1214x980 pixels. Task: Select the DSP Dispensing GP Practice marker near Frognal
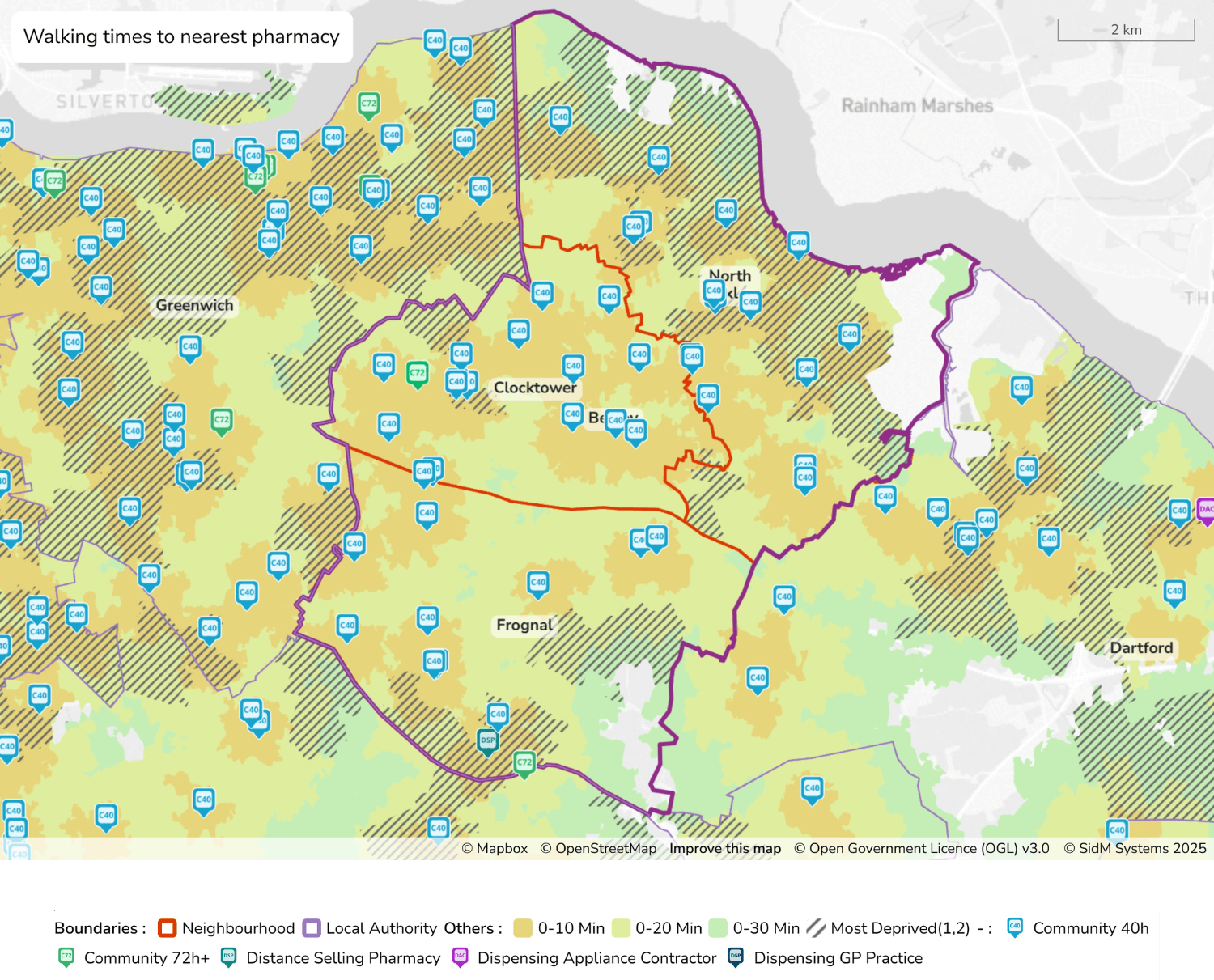point(487,739)
